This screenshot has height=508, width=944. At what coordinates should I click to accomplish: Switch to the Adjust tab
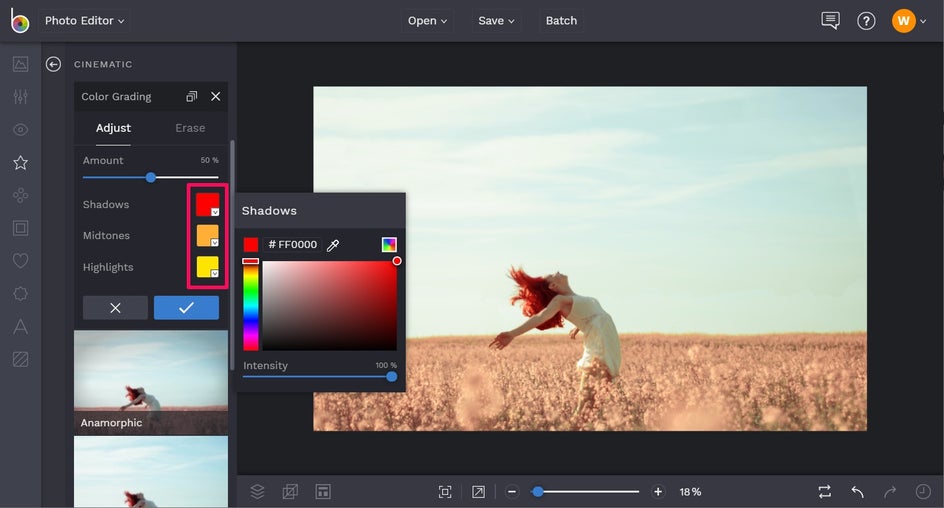(x=113, y=128)
